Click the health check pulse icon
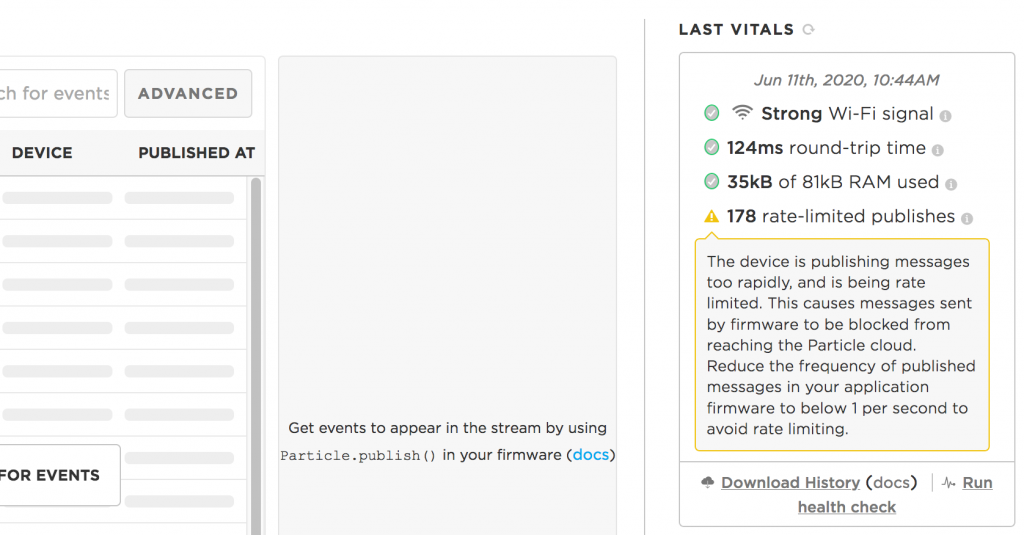Image resolution: width=1024 pixels, height=535 pixels. click(x=949, y=483)
